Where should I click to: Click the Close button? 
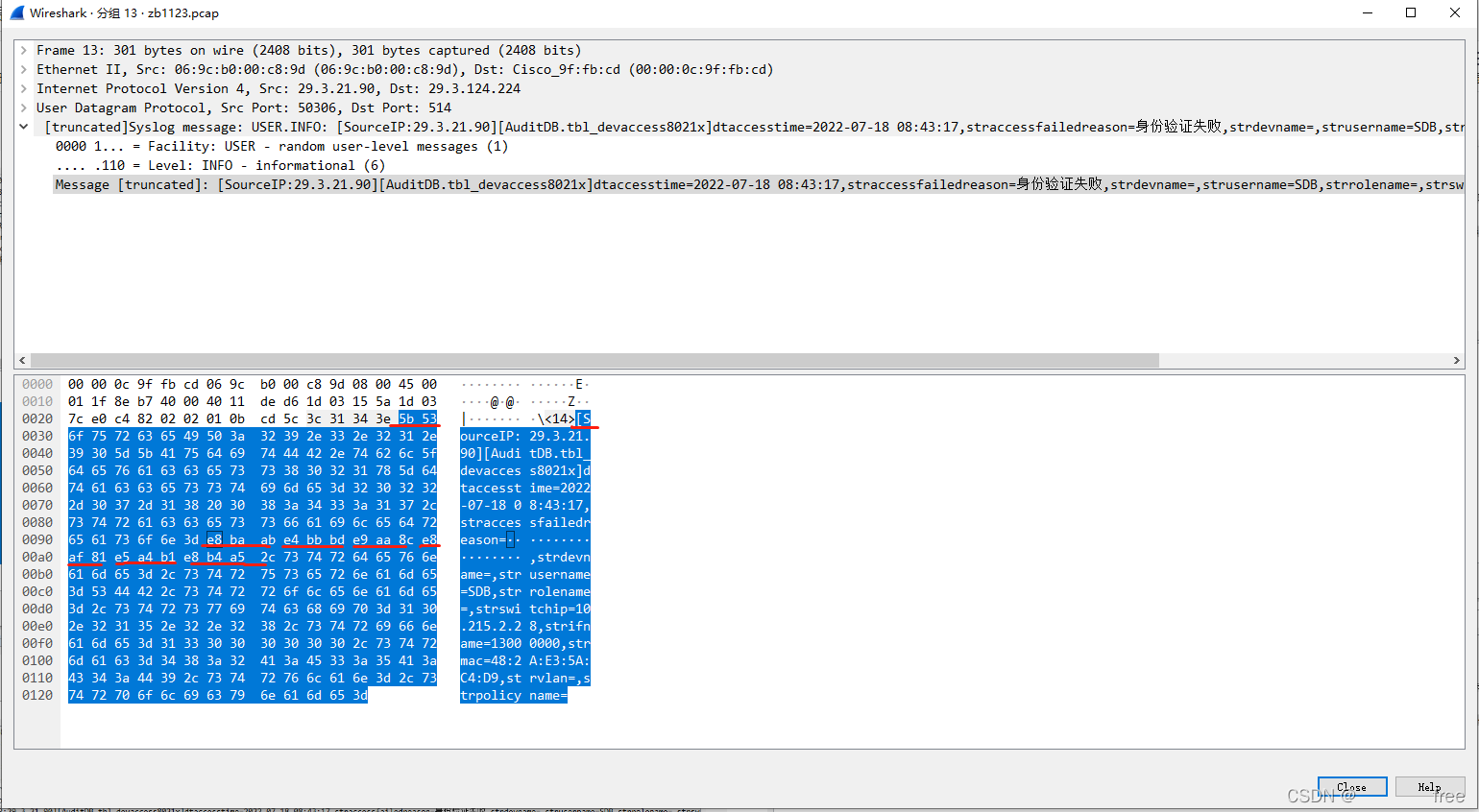pyautogui.click(x=1352, y=787)
